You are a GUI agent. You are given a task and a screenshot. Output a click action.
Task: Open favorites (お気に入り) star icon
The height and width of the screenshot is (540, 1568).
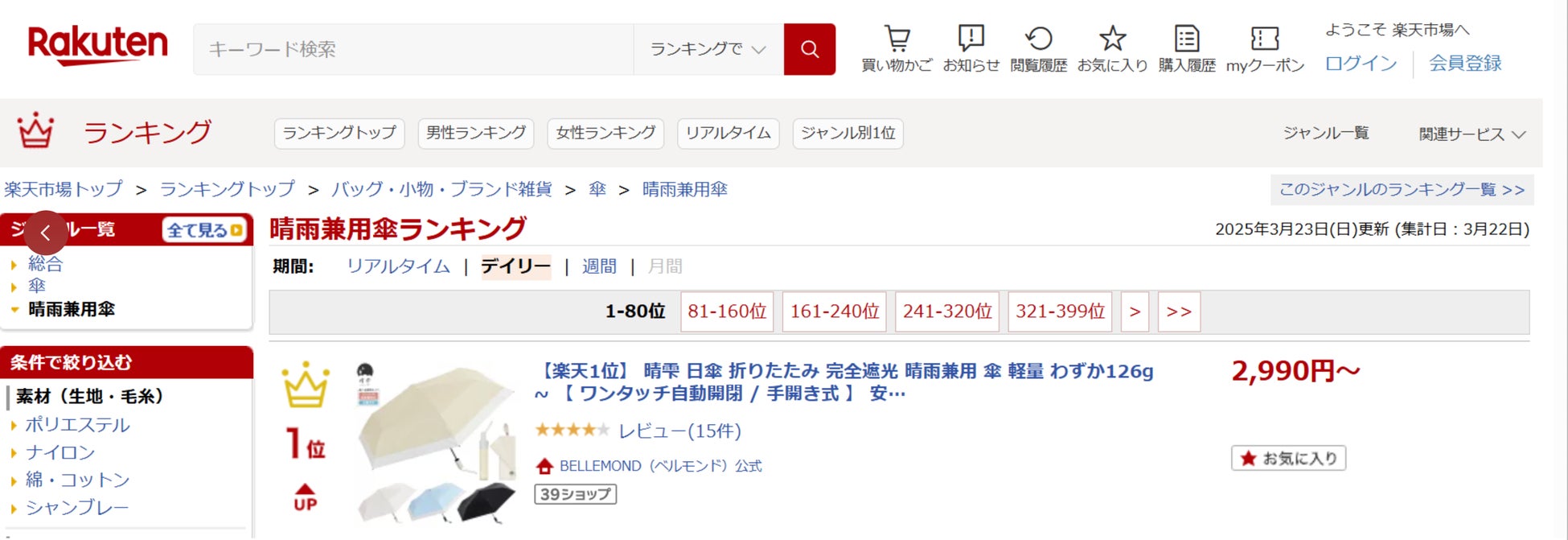1112,39
